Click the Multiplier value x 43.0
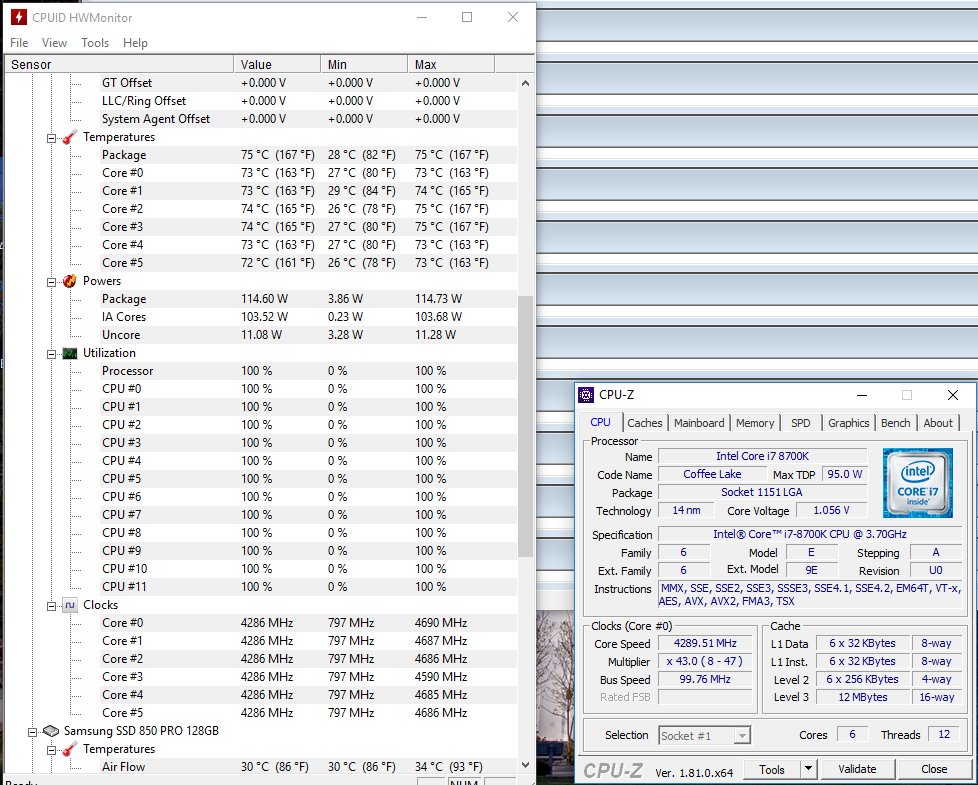This screenshot has height=785, width=978. point(705,662)
